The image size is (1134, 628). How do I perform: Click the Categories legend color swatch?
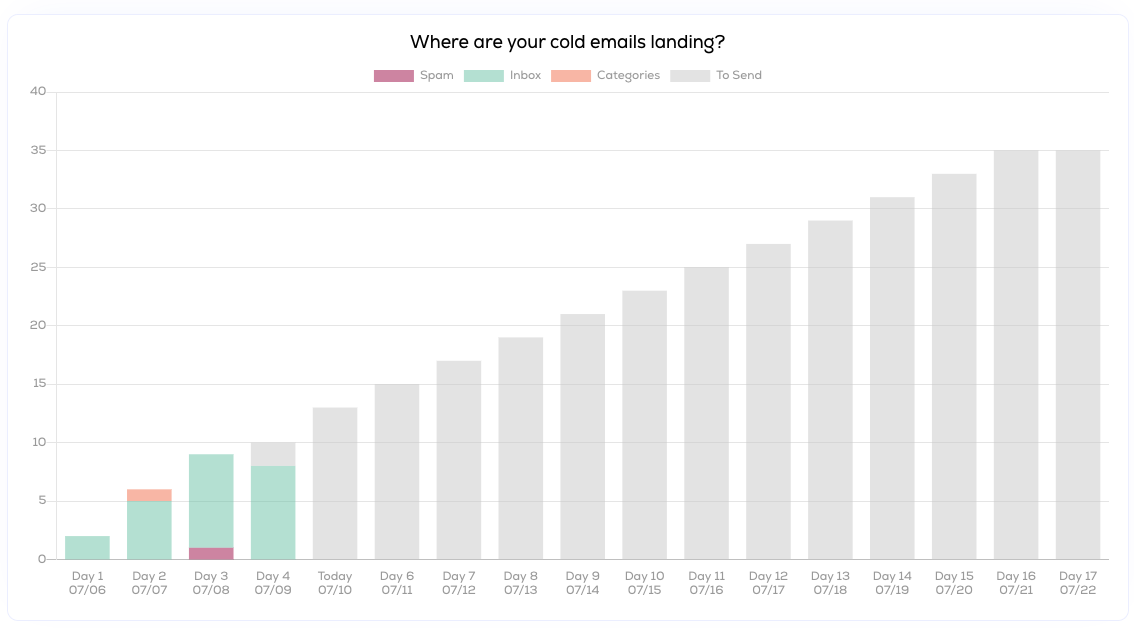pos(571,76)
